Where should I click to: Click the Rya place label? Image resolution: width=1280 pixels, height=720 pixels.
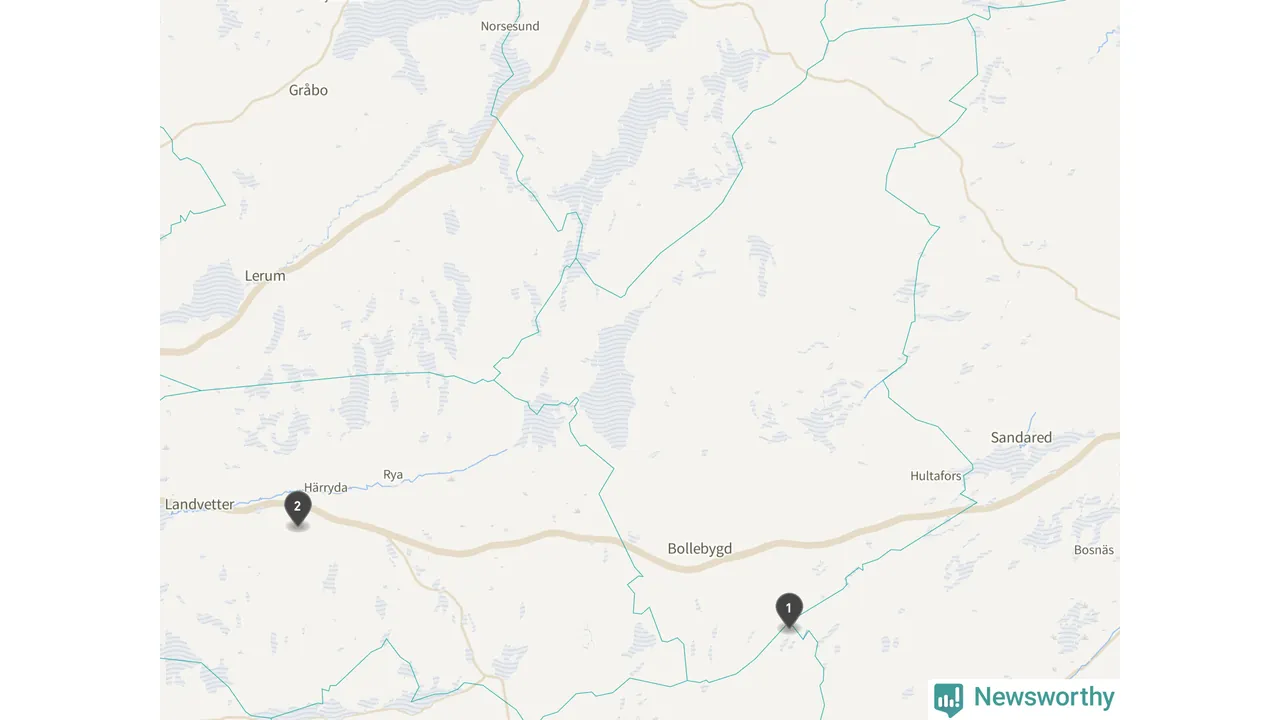(393, 475)
